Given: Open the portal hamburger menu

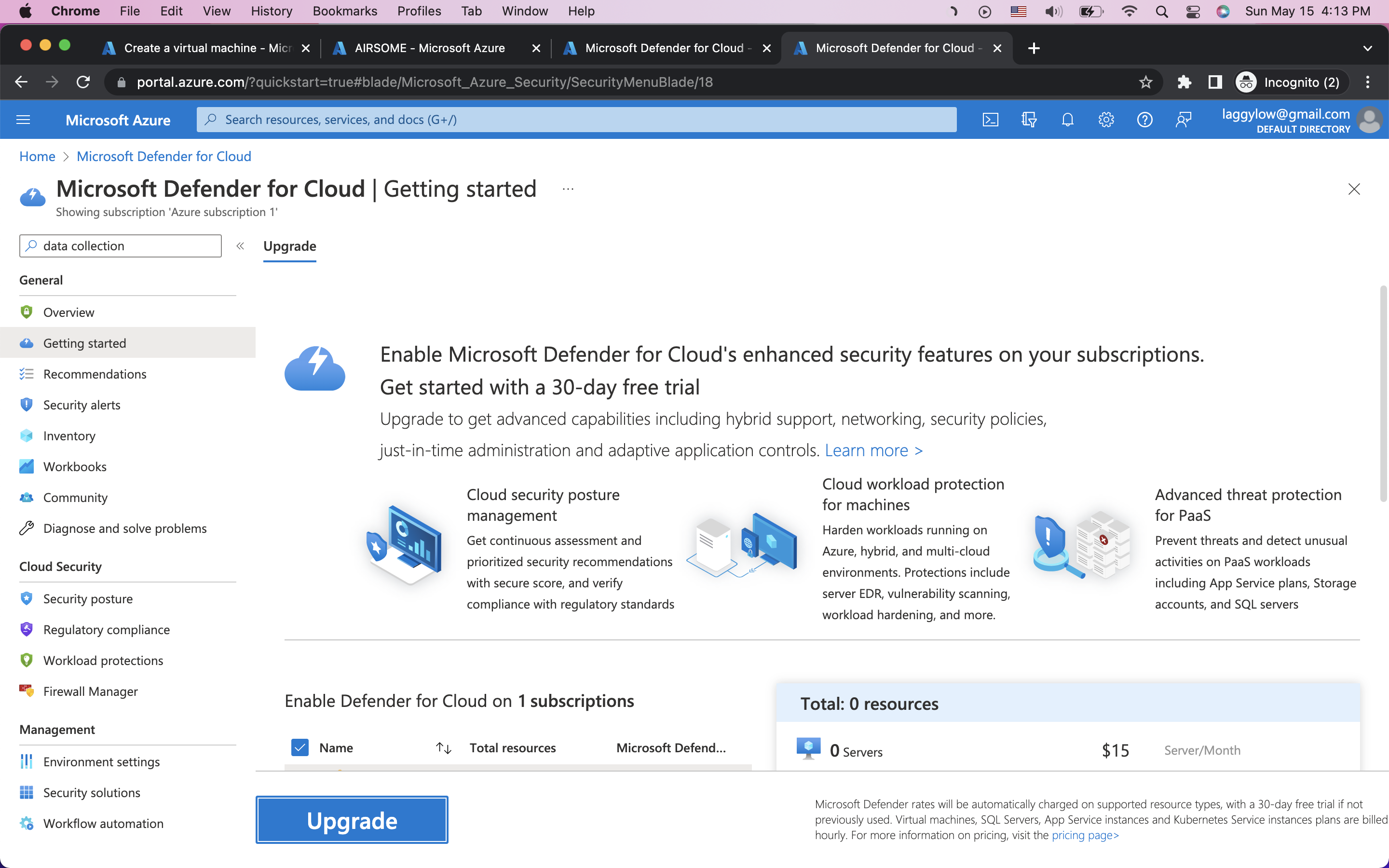Looking at the screenshot, I should click(24, 120).
